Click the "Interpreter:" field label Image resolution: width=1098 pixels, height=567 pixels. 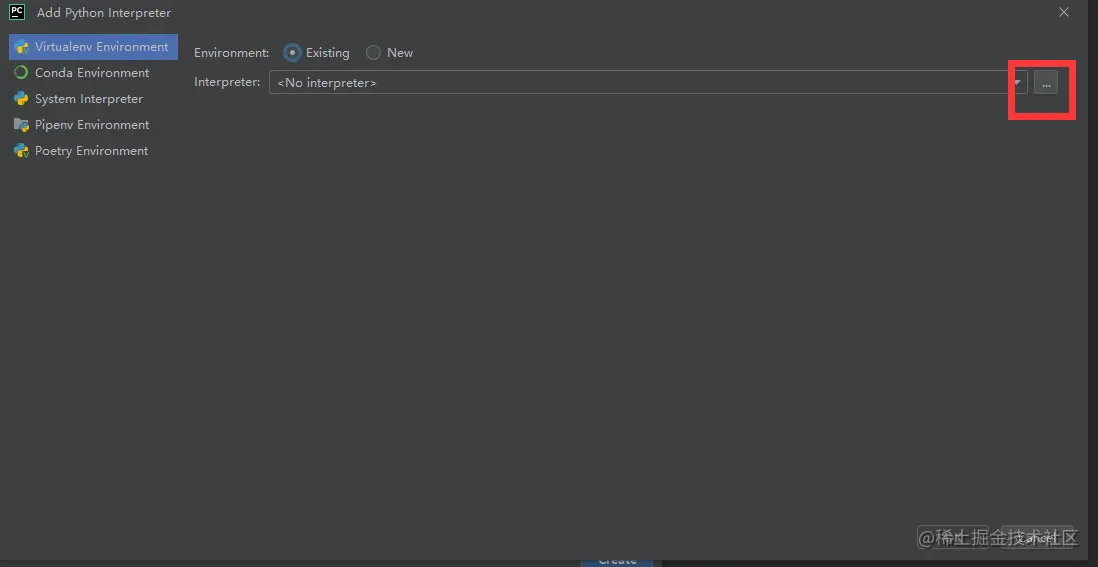(x=227, y=82)
